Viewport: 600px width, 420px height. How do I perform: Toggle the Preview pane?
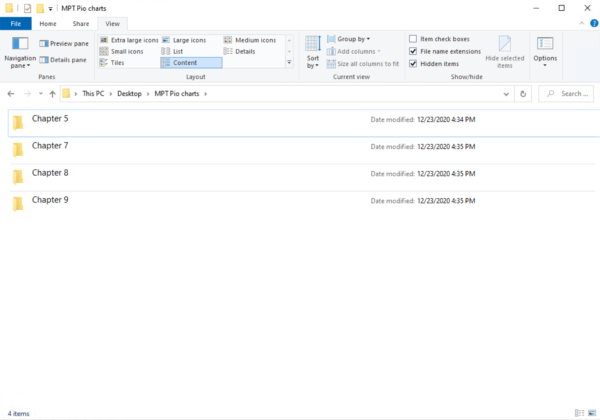[63, 44]
